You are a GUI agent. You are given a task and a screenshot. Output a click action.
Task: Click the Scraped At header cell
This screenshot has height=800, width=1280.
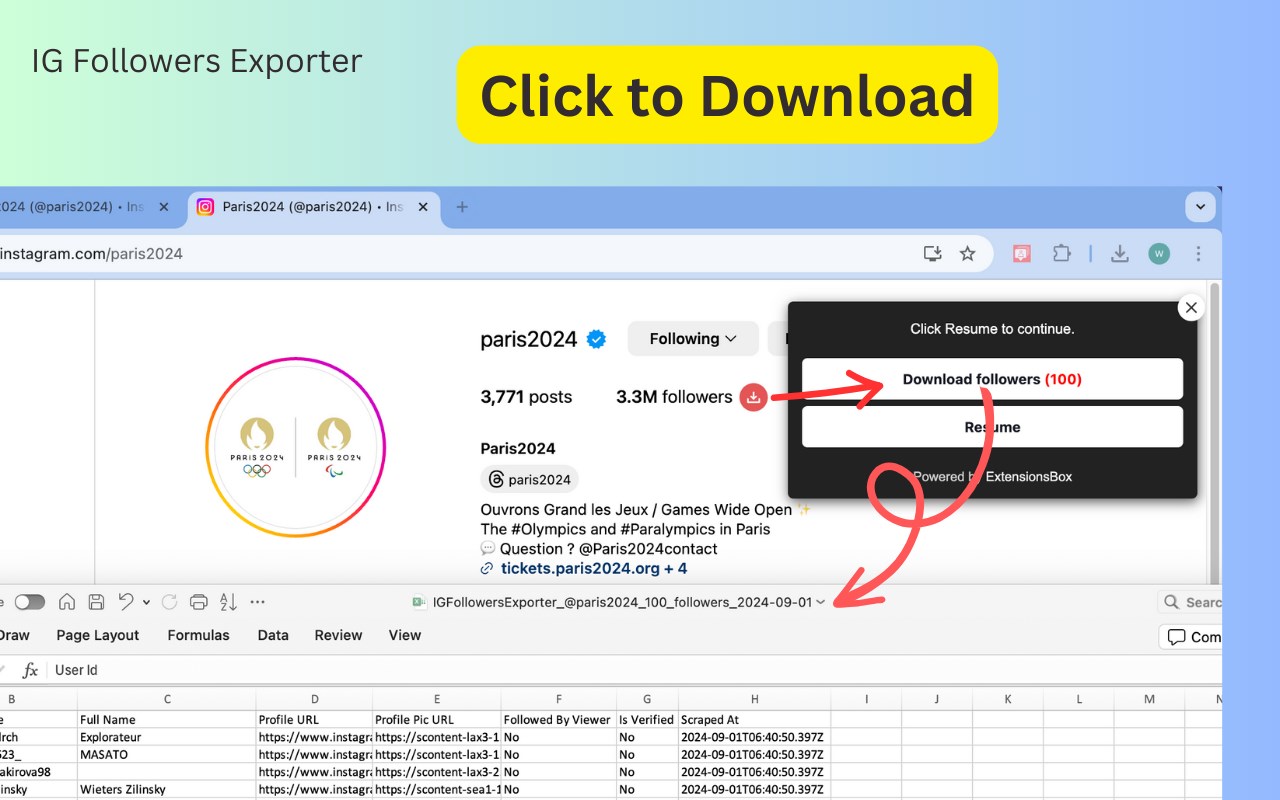click(754, 720)
